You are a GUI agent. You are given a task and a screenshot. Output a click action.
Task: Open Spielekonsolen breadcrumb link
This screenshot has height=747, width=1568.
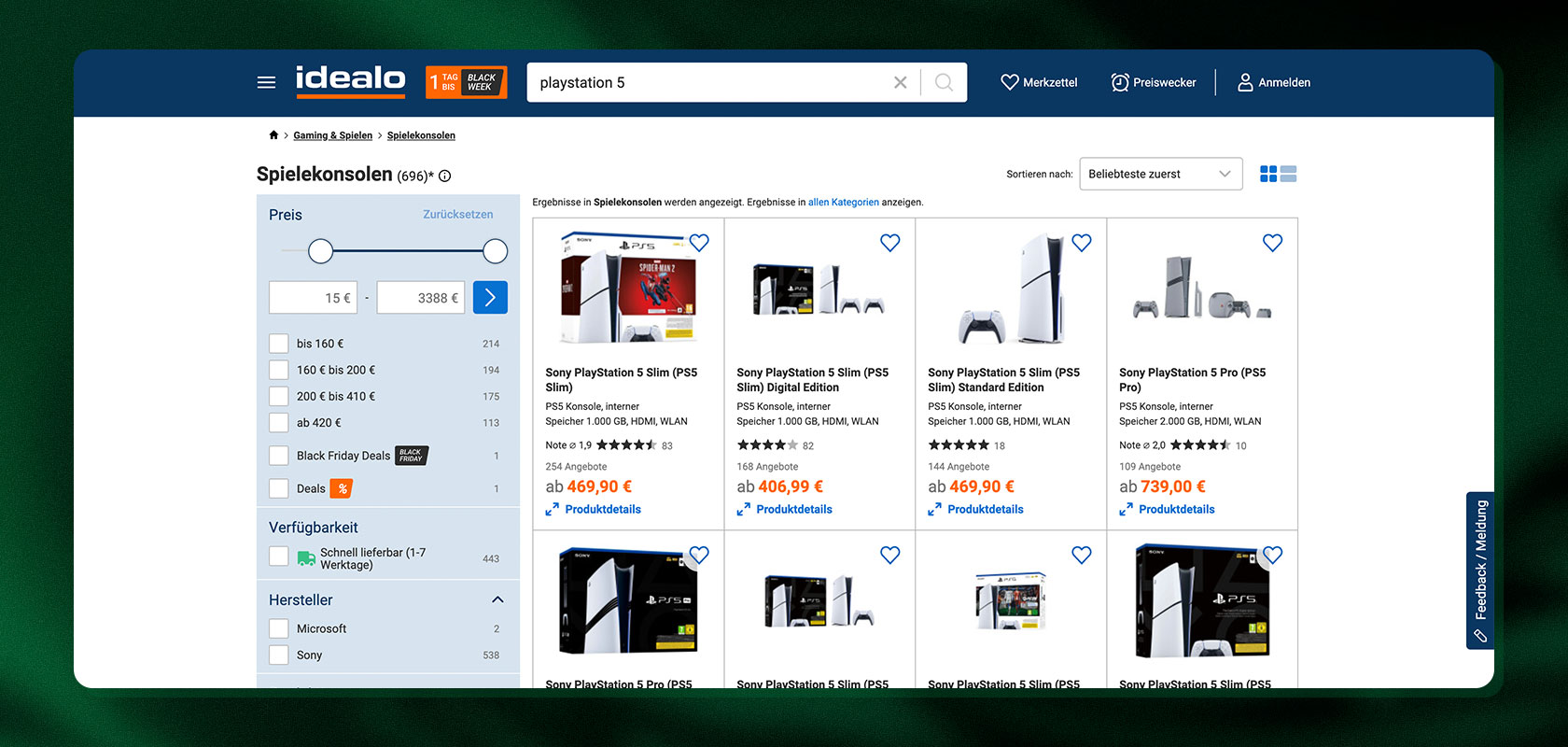click(421, 135)
